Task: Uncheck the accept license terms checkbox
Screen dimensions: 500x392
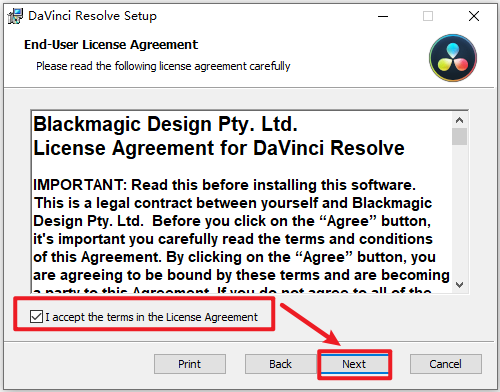Action: point(36,316)
